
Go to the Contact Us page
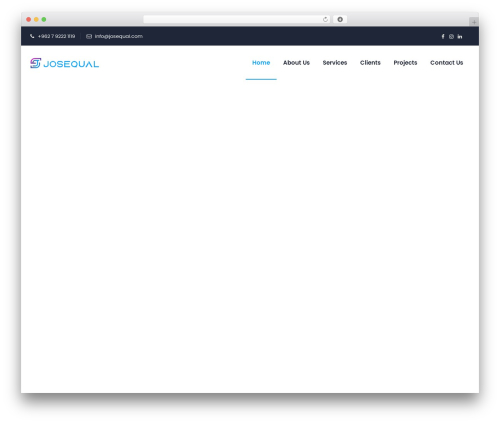[x=446, y=63]
